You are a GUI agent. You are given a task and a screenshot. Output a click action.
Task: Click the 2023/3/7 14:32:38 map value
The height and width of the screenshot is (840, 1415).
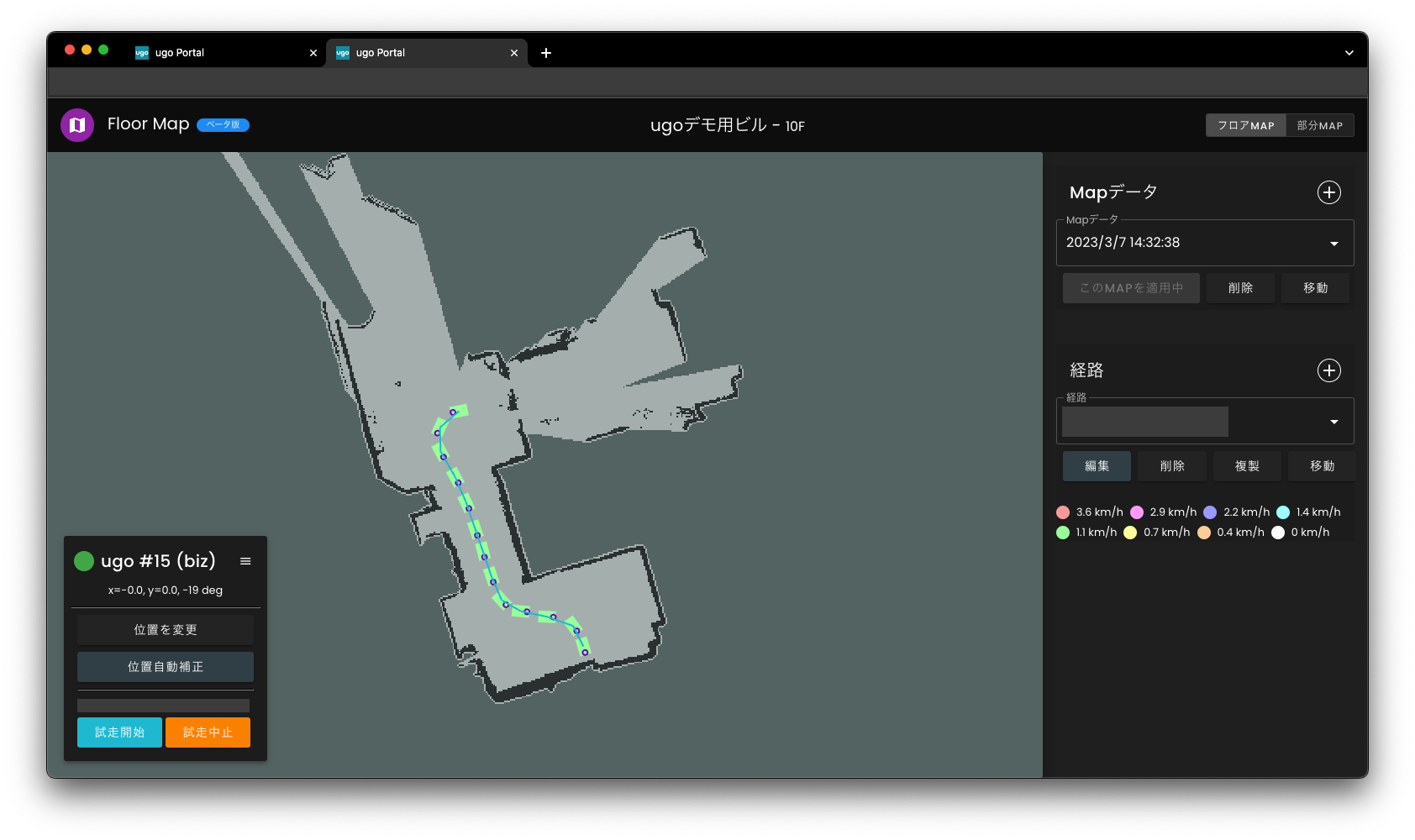(x=1123, y=243)
